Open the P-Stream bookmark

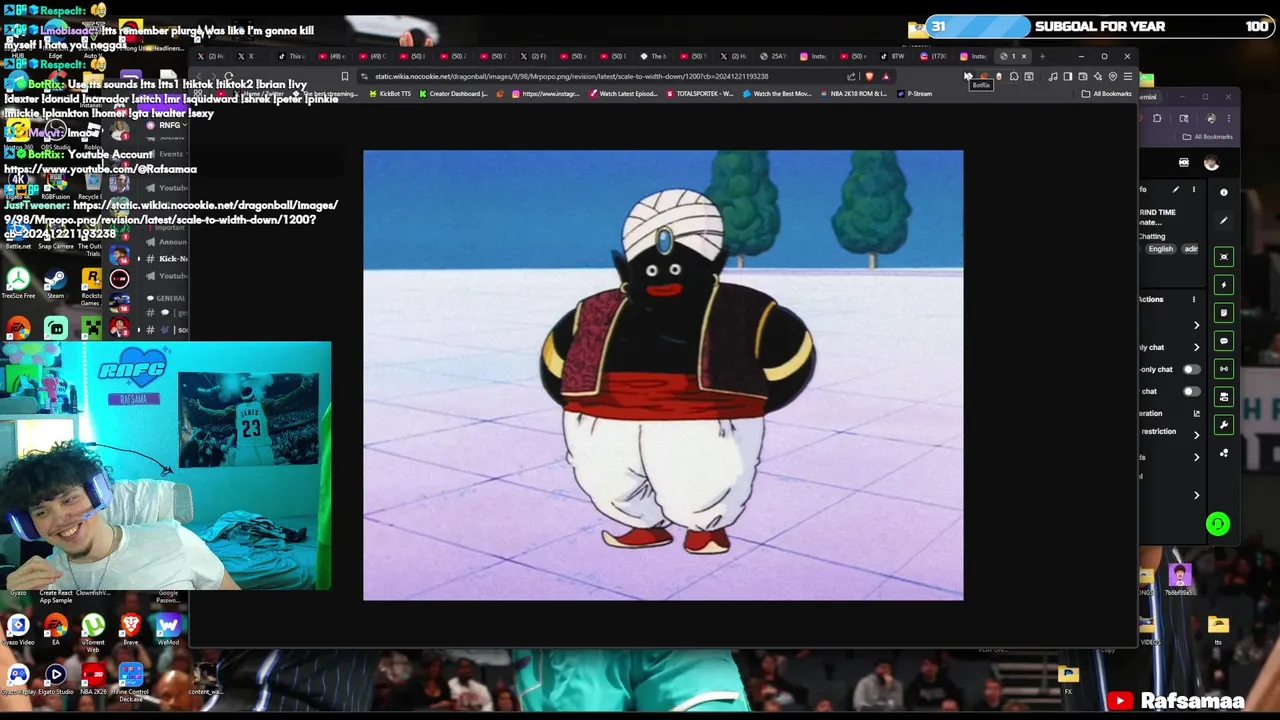click(915, 94)
